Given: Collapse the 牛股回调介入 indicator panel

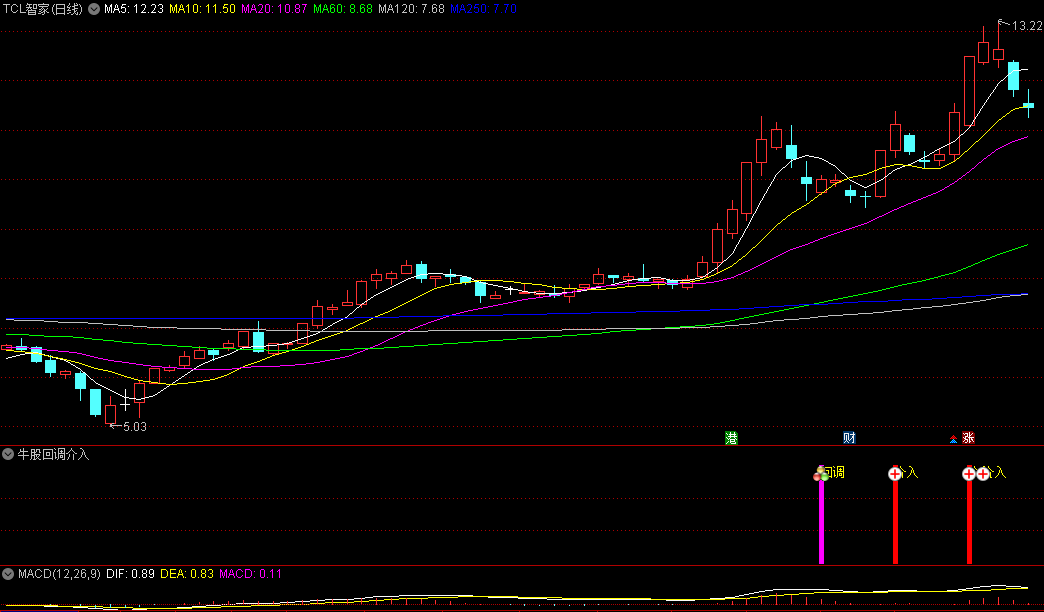Looking at the screenshot, I should coord(8,454).
